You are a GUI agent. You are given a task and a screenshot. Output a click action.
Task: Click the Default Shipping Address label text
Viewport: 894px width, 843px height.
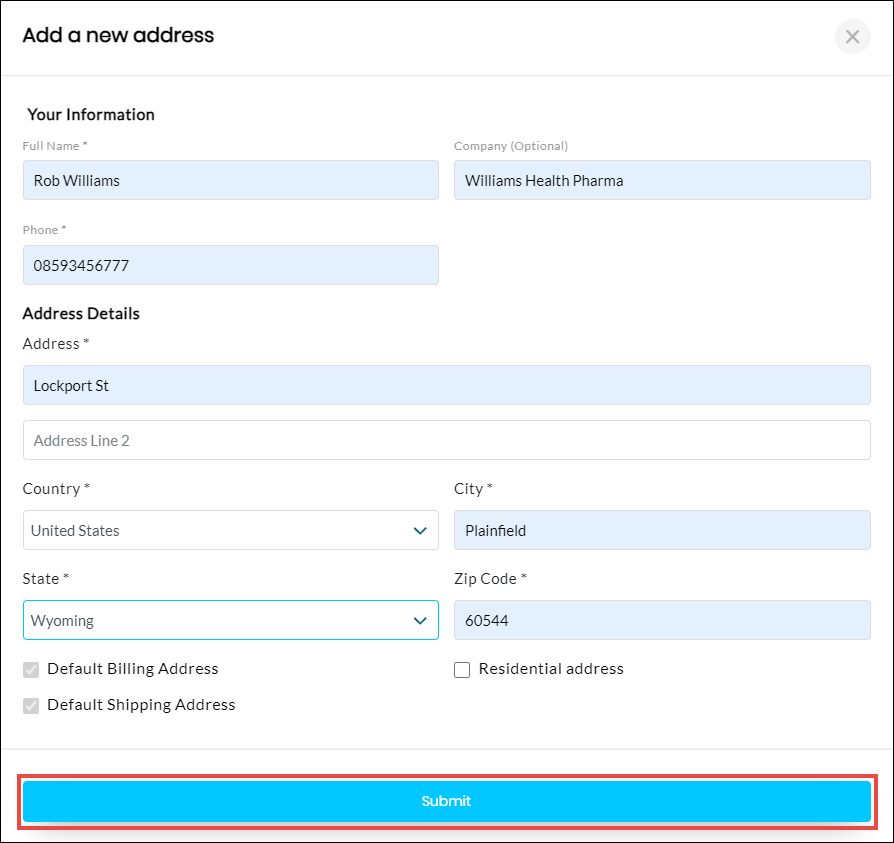pos(141,705)
